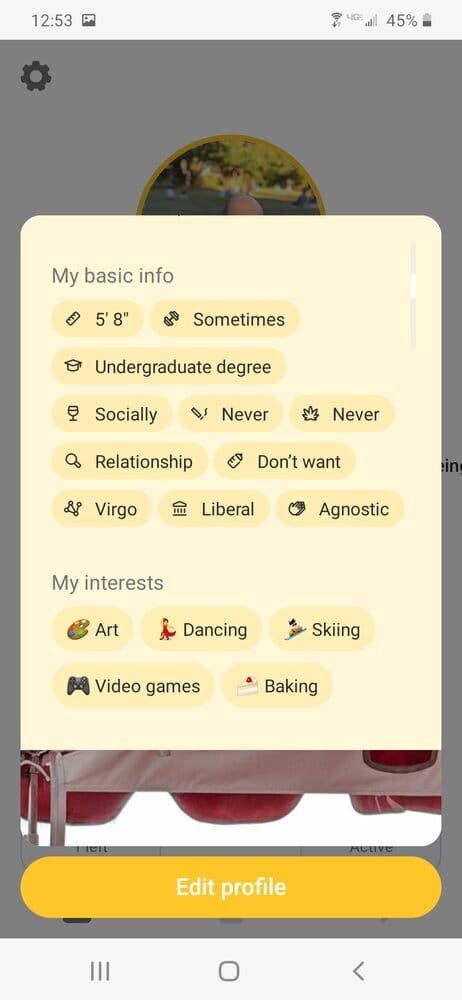Tap the dumbbell icon beside Sometimes

tap(172, 319)
